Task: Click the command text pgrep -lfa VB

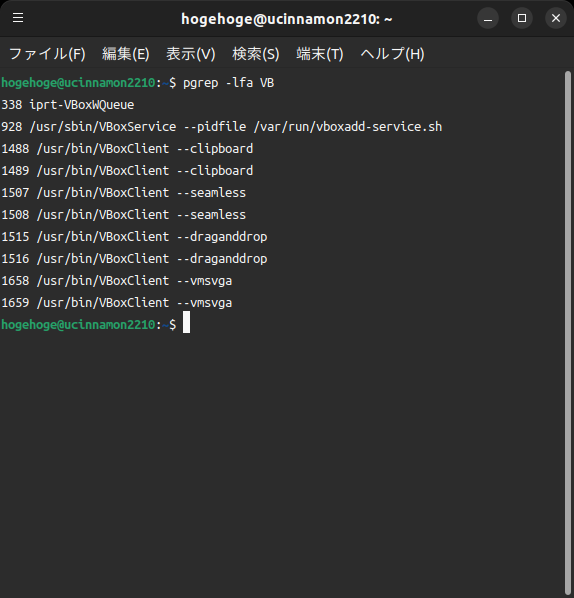Action: (x=228, y=83)
